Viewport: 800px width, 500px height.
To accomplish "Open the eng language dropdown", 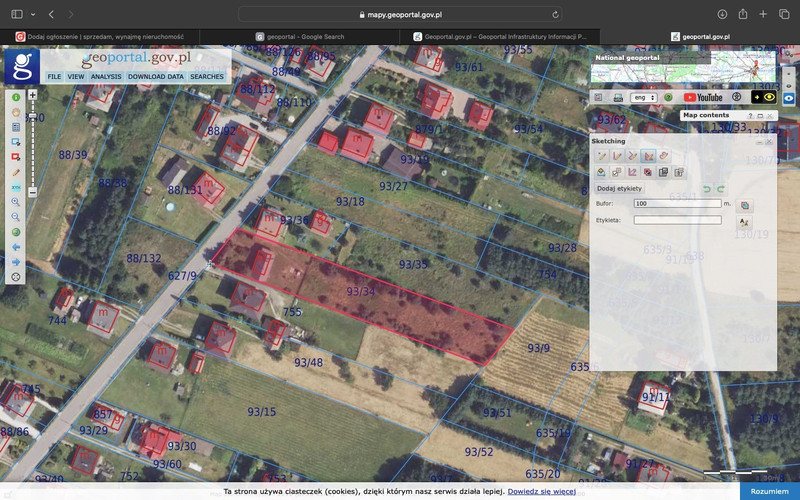I will pyautogui.click(x=645, y=97).
